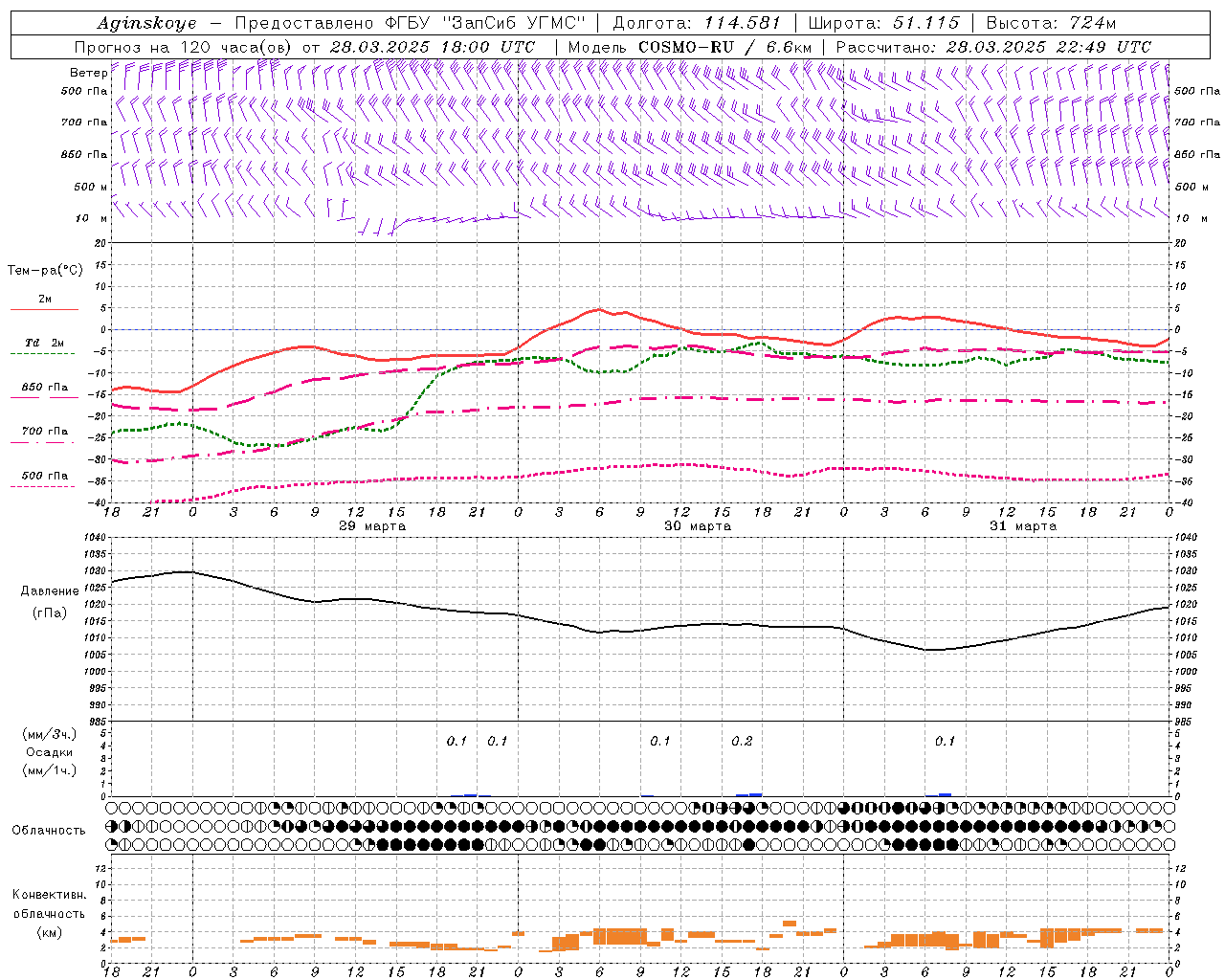The image size is (1225, 980).
Task: Click the 'Конвективн.' convective cloud label
Action: (49, 895)
